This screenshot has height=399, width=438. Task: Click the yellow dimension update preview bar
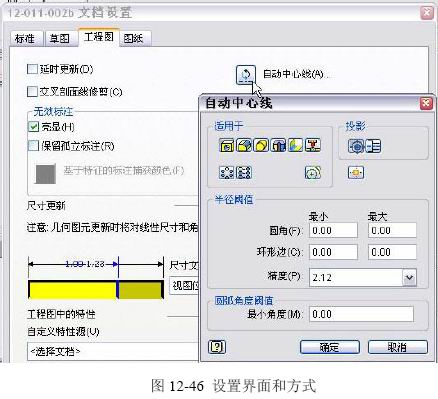[96, 290]
